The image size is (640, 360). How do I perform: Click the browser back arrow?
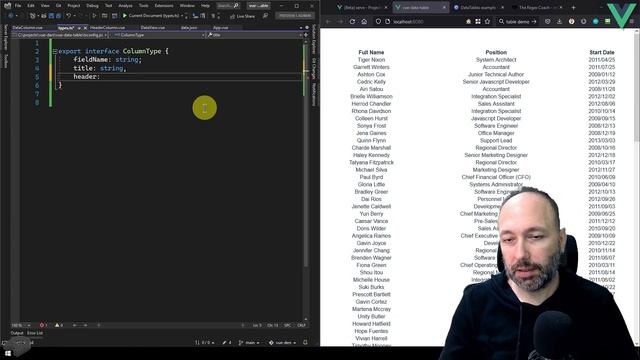click(x=329, y=22)
